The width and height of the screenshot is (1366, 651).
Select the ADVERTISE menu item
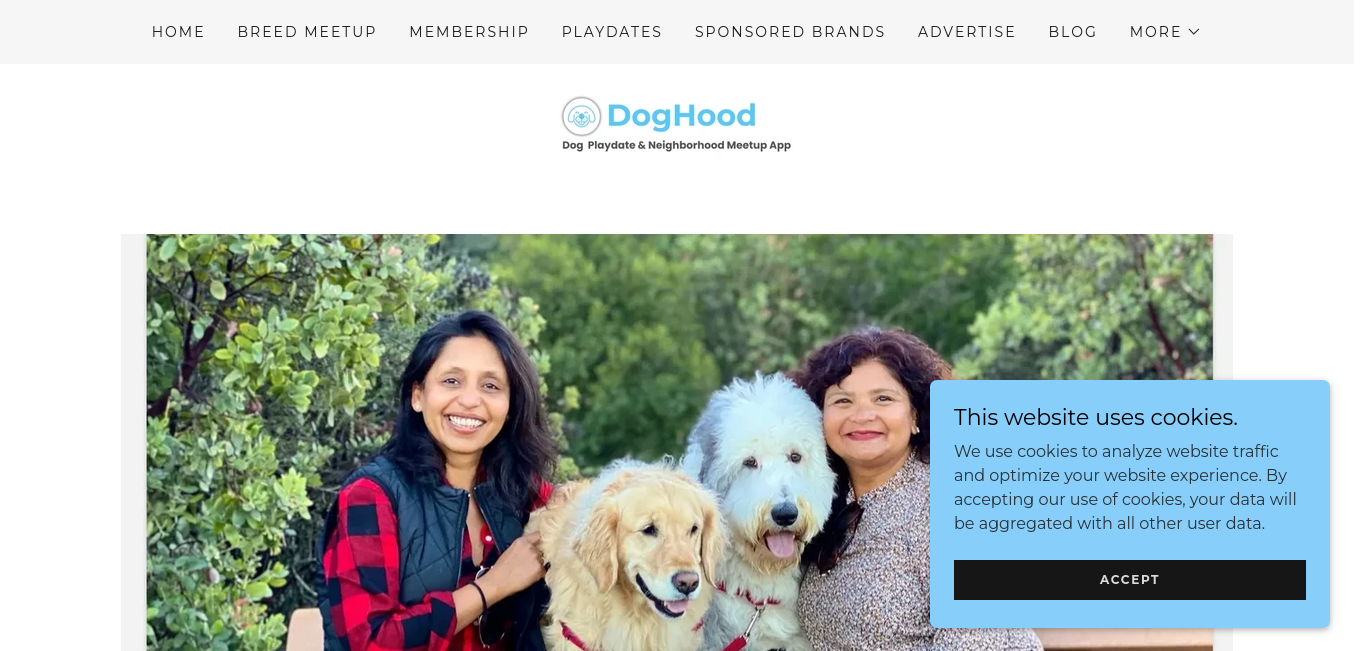pos(967,32)
